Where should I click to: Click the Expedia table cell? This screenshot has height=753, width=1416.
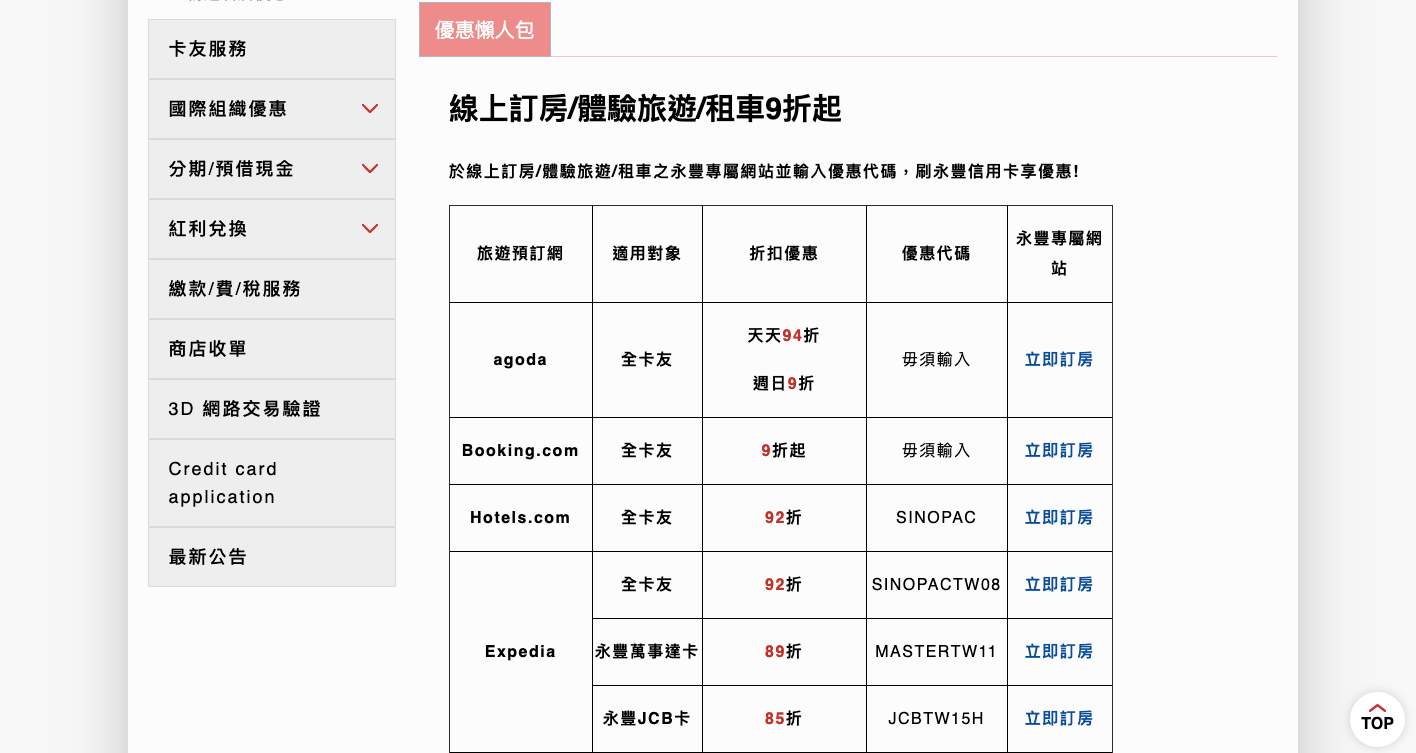click(520, 651)
